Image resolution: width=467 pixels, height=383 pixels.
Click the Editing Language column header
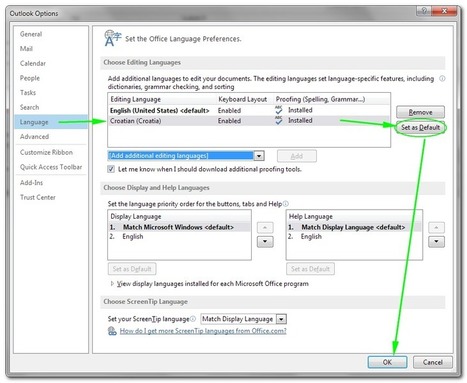click(135, 99)
